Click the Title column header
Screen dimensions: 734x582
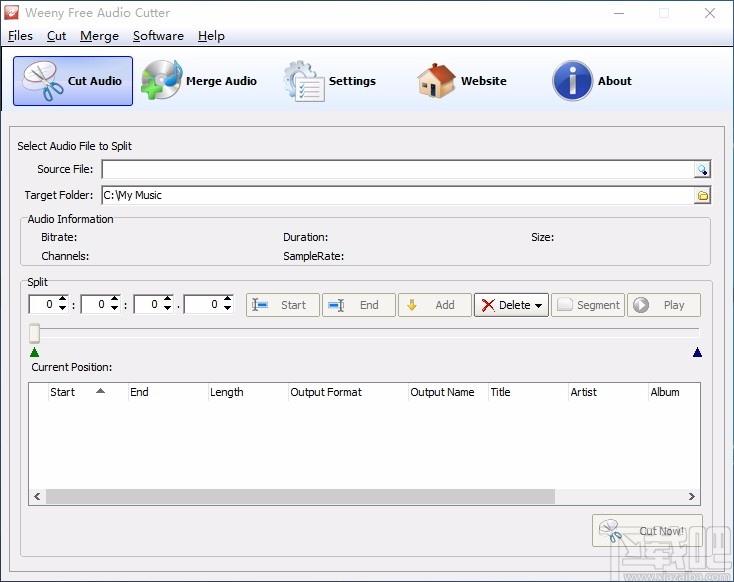pos(528,392)
